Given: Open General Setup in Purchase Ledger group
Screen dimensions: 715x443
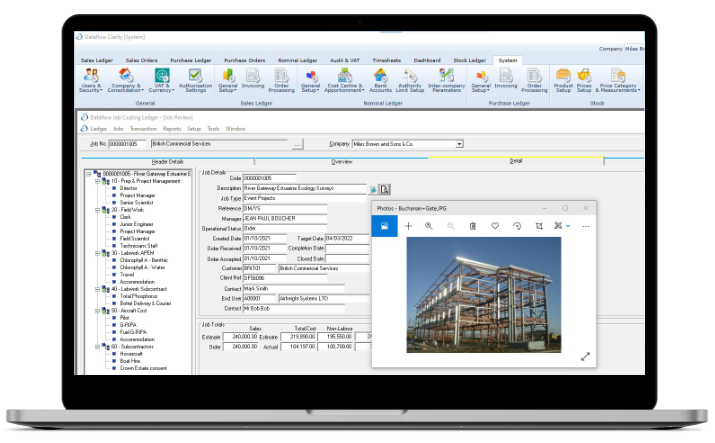Looking at the screenshot, I should [481, 80].
